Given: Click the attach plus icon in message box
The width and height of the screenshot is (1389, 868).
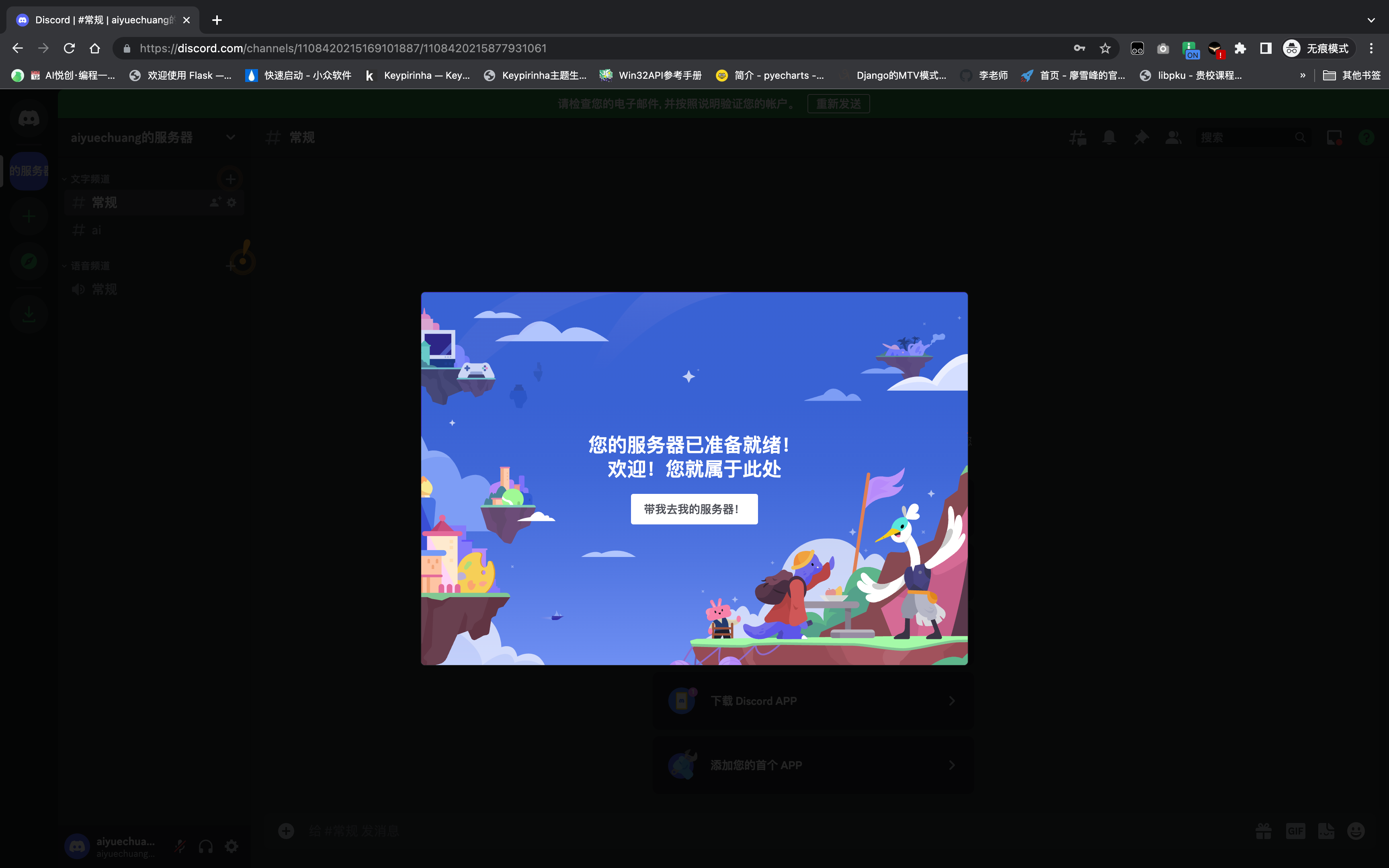Looking at the screenshot, I should pos(286,831).
